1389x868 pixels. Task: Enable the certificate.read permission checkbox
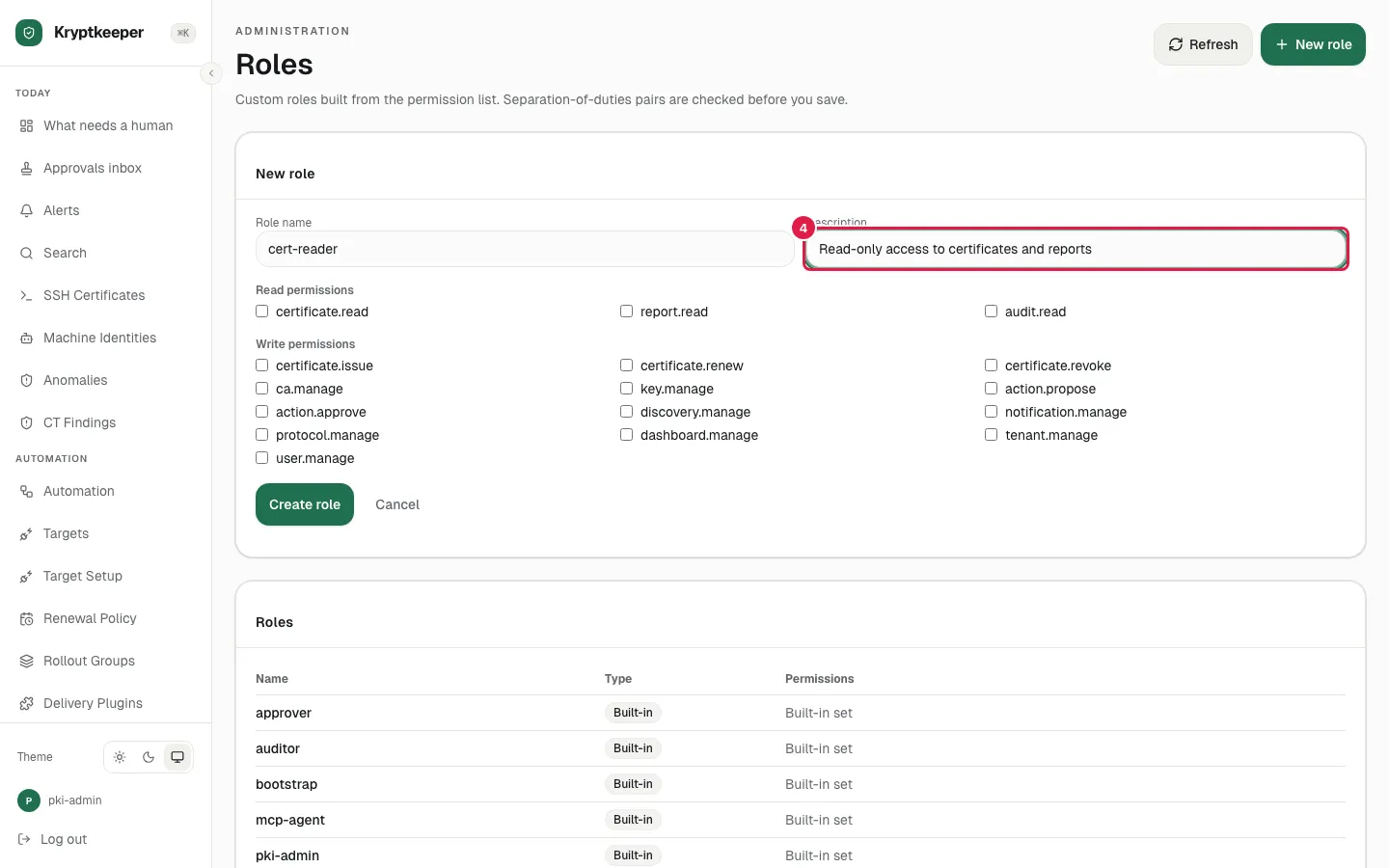coord(261,312)
